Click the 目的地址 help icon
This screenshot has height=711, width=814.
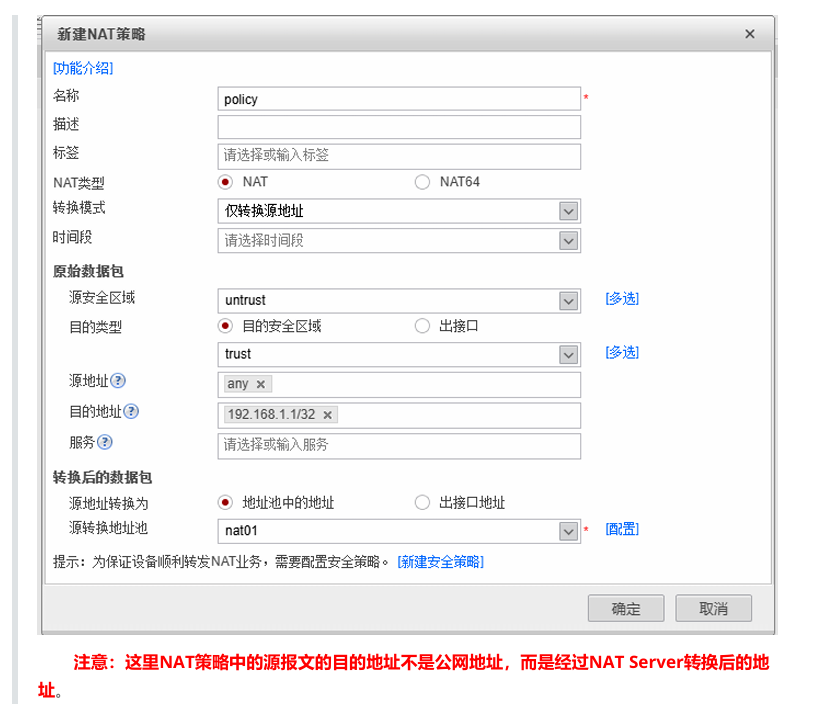[x=131, y=412]
